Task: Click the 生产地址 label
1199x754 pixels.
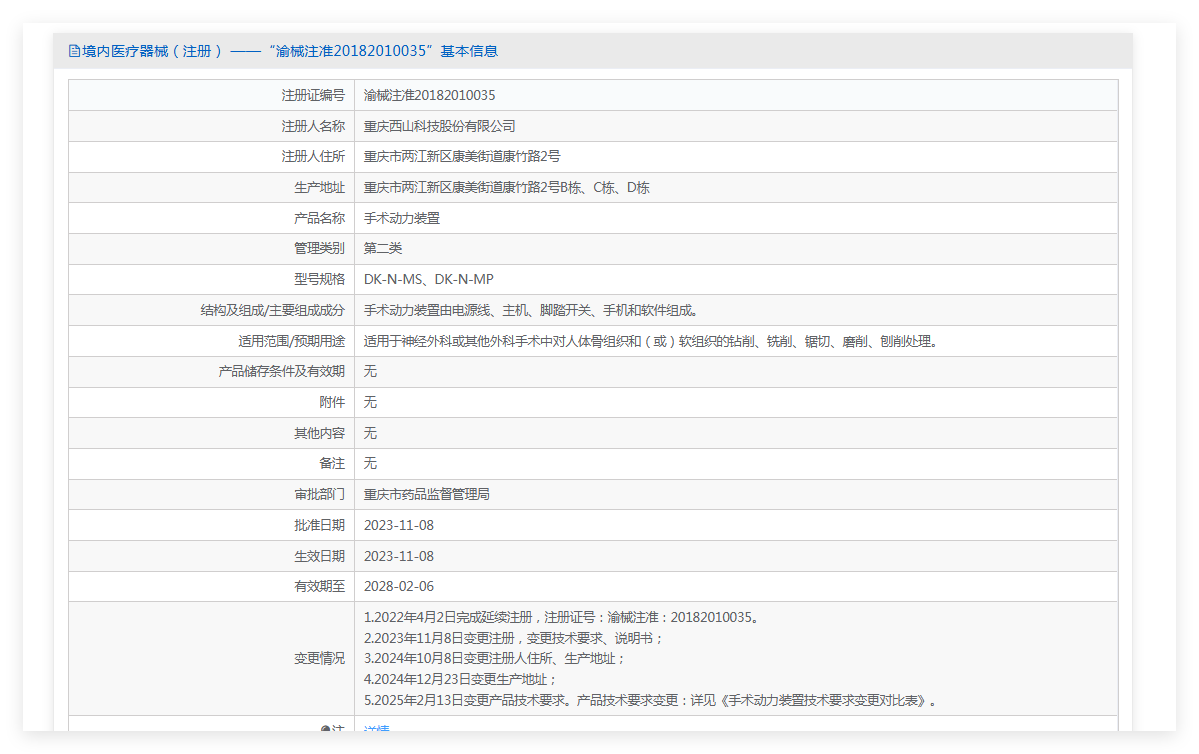Action: [320, 187]
